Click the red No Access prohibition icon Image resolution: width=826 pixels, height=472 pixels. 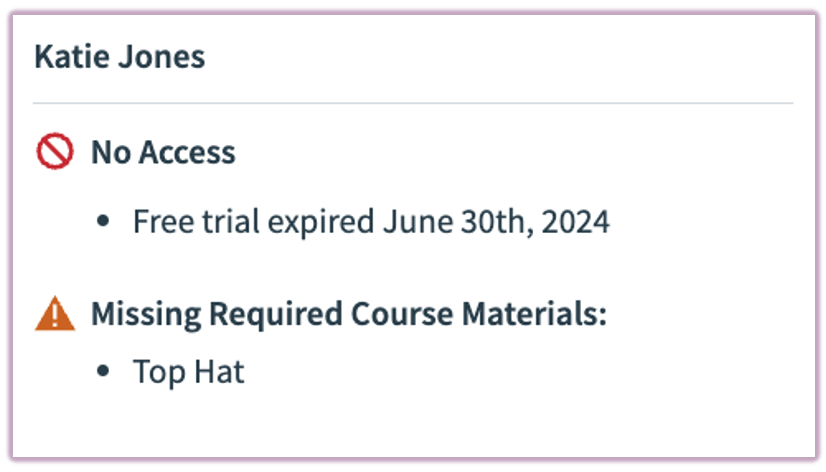point(55,153)
